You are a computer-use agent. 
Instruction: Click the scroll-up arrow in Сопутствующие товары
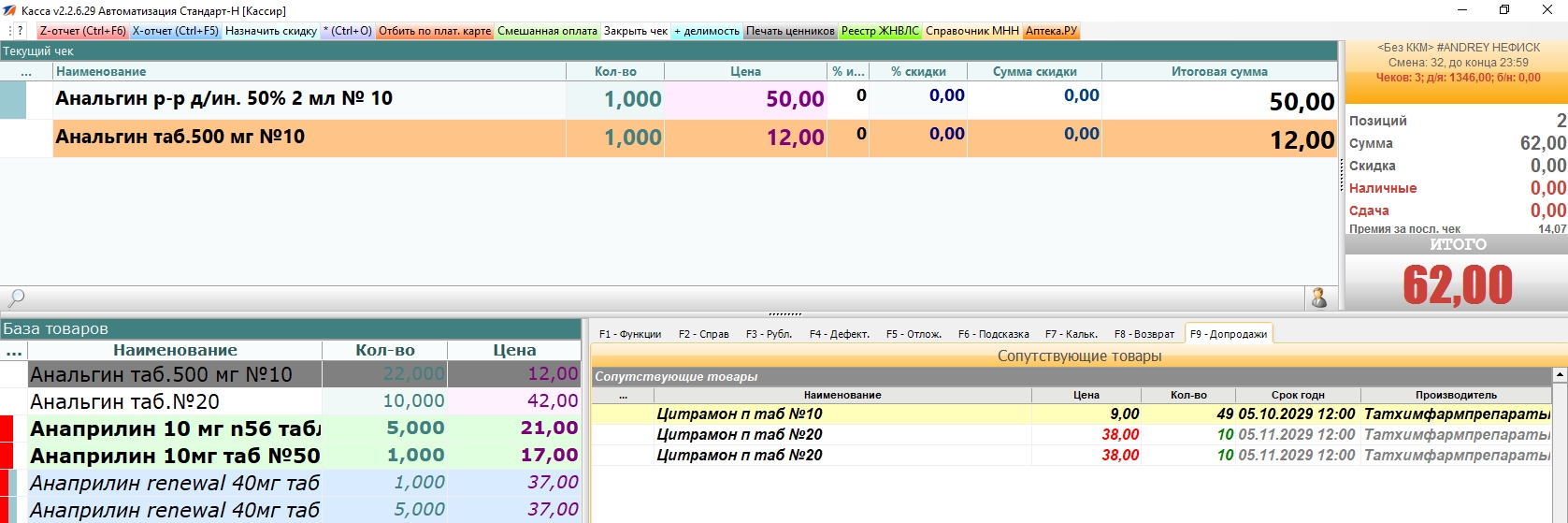coord(1560,374)
